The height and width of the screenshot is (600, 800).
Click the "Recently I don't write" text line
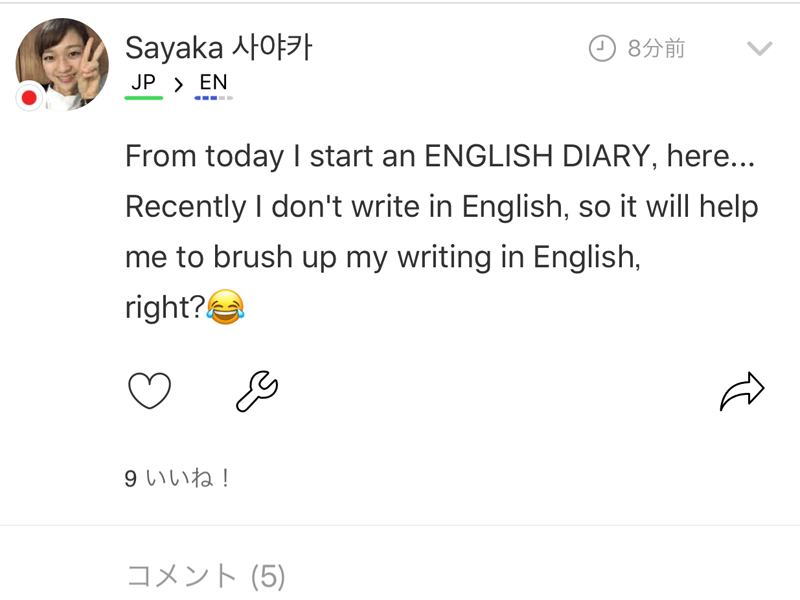(x=441, y=207)
